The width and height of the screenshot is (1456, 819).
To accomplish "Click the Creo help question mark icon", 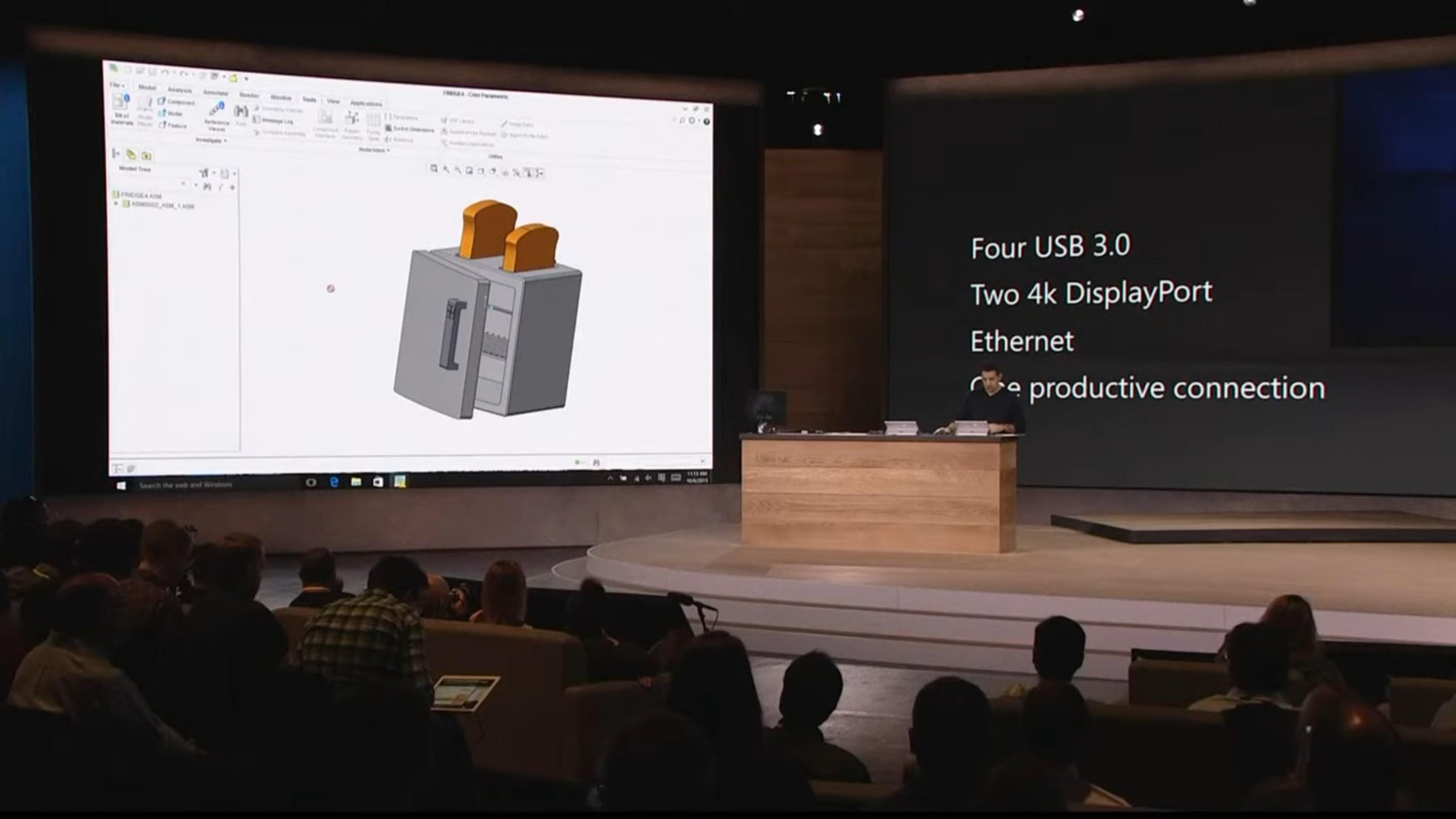I will pos(706,121).
